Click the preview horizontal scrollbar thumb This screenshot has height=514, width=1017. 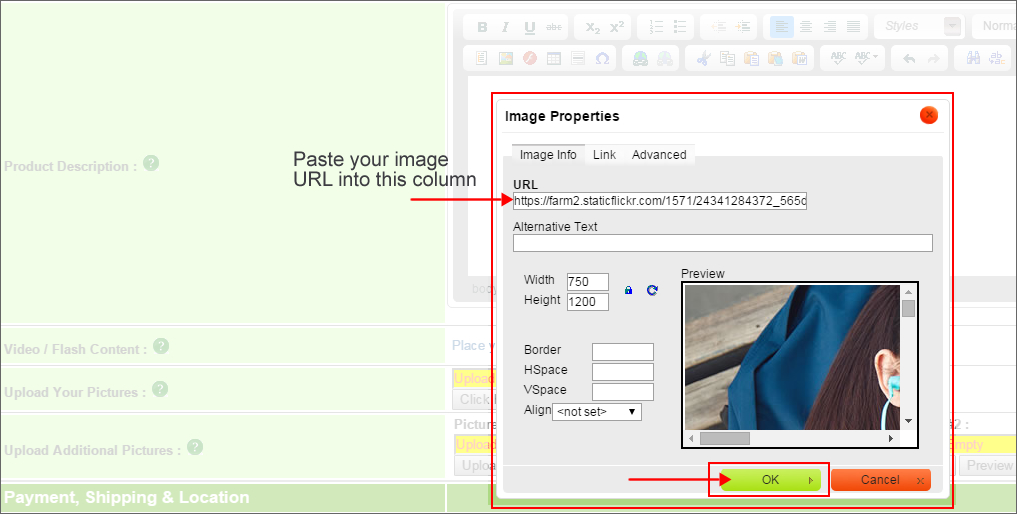coord(725,439)
